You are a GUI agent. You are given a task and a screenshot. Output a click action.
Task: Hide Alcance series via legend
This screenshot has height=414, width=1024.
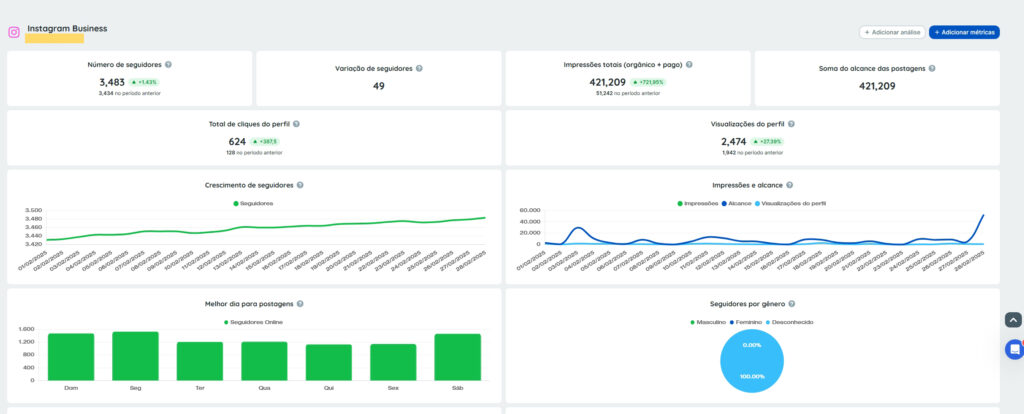(736, 203)
